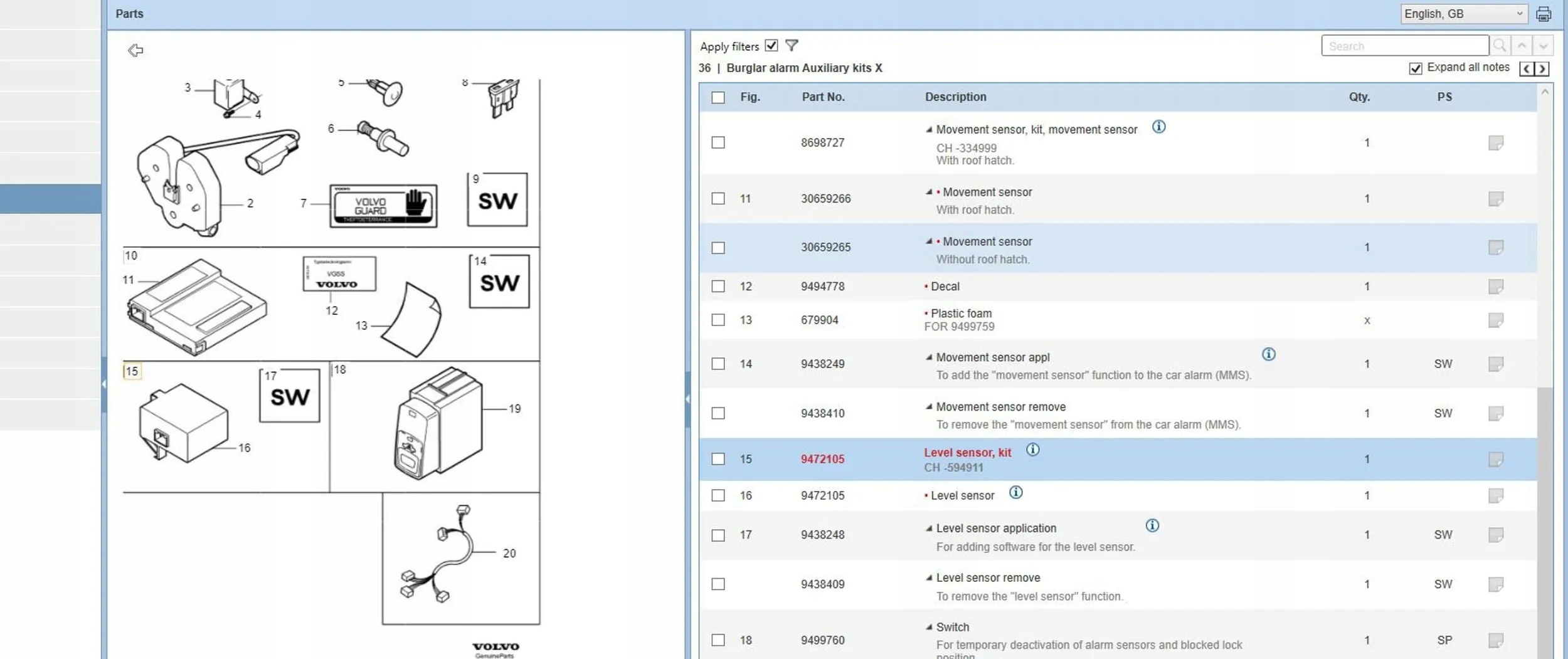
Task: Click the search magnifier icon
Action: [x=1500, y=46]
